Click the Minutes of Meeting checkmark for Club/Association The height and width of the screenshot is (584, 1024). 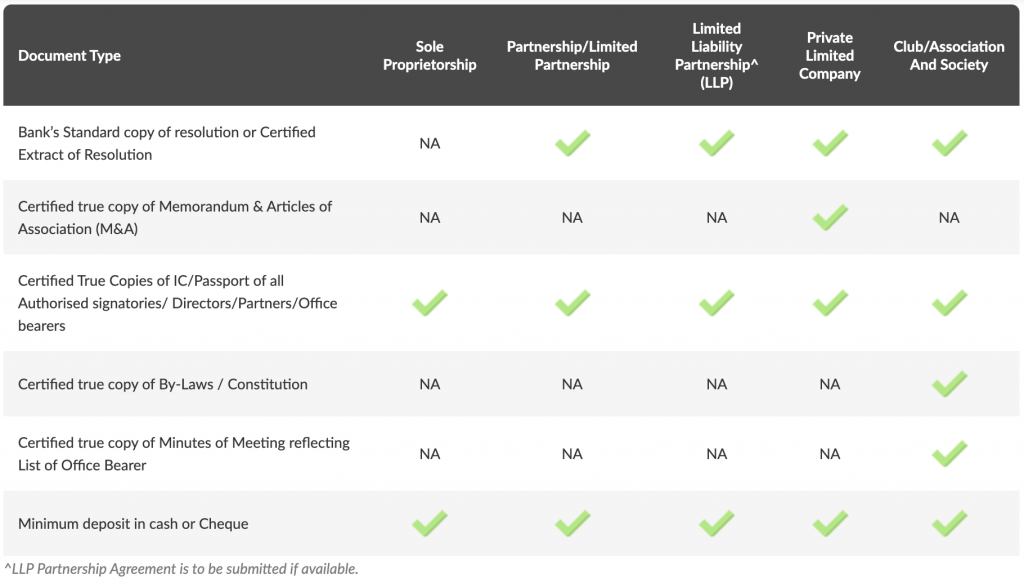pyautogui.click(x=950, y=454)
